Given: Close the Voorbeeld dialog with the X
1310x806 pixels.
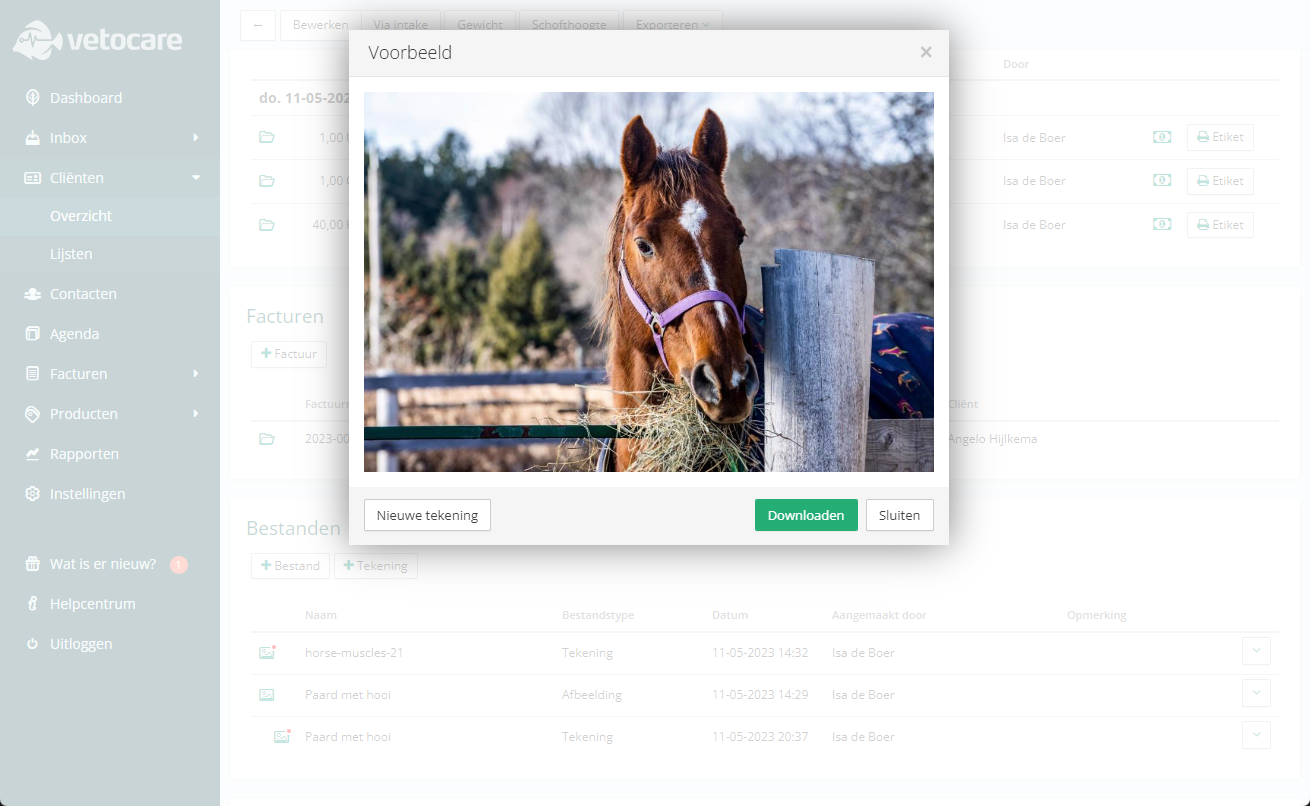Looking at the screenshot, I should [926, 52].
